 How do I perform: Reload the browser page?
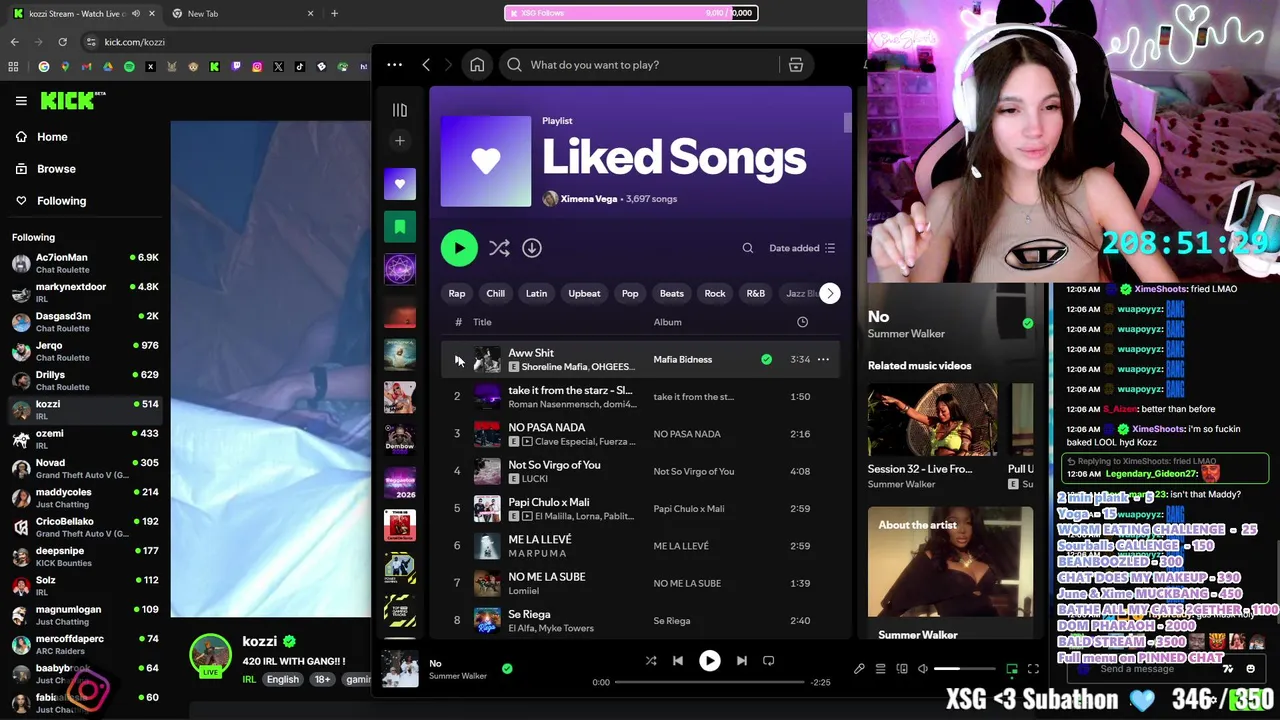coord(62,42)
